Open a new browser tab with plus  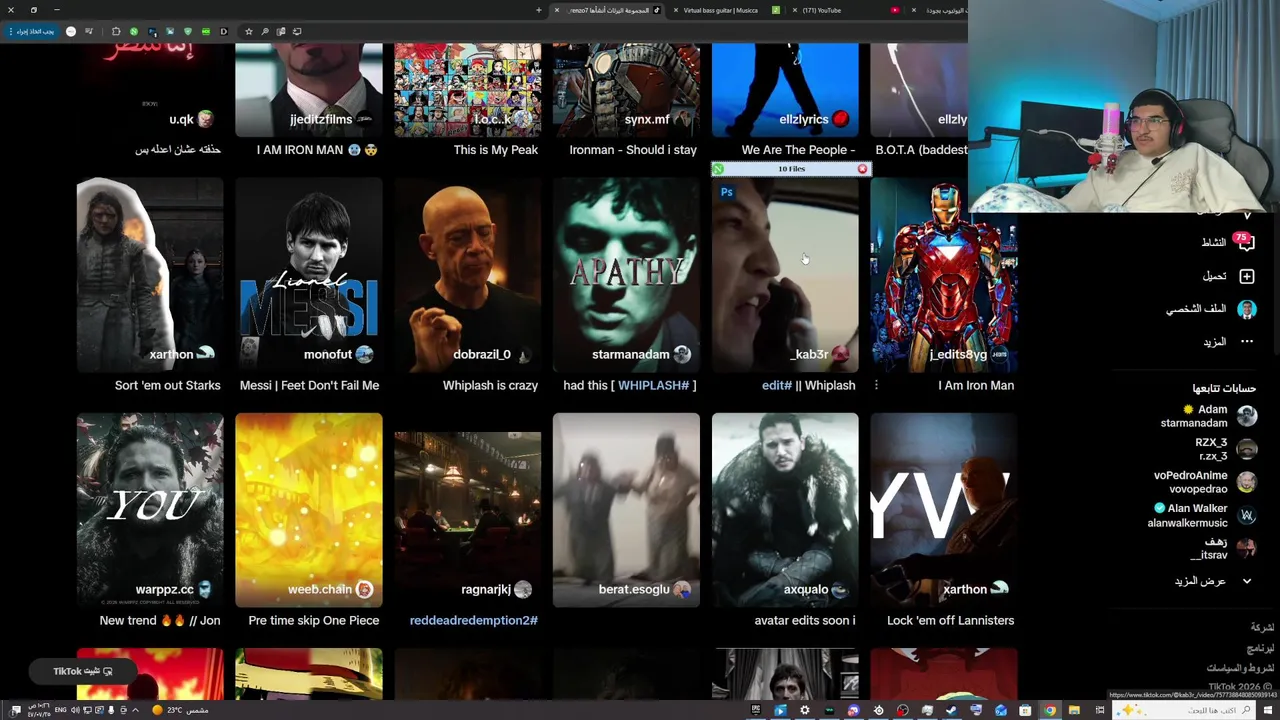(539, 10)
